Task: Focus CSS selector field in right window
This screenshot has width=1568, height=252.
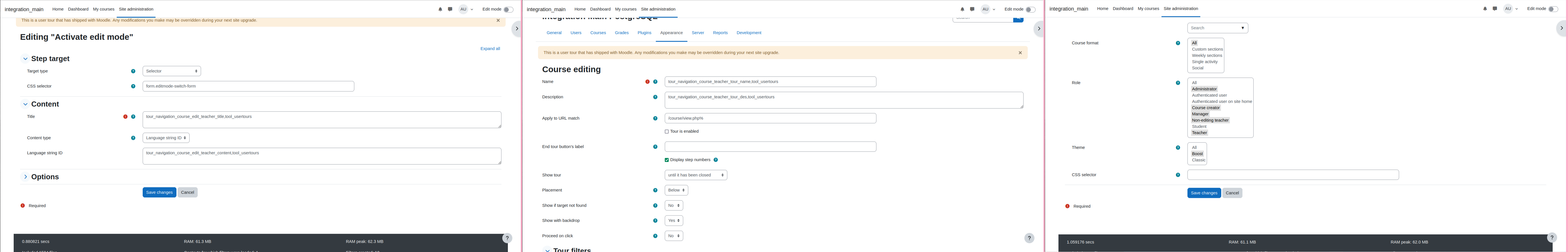Action: click(1293, 175)
